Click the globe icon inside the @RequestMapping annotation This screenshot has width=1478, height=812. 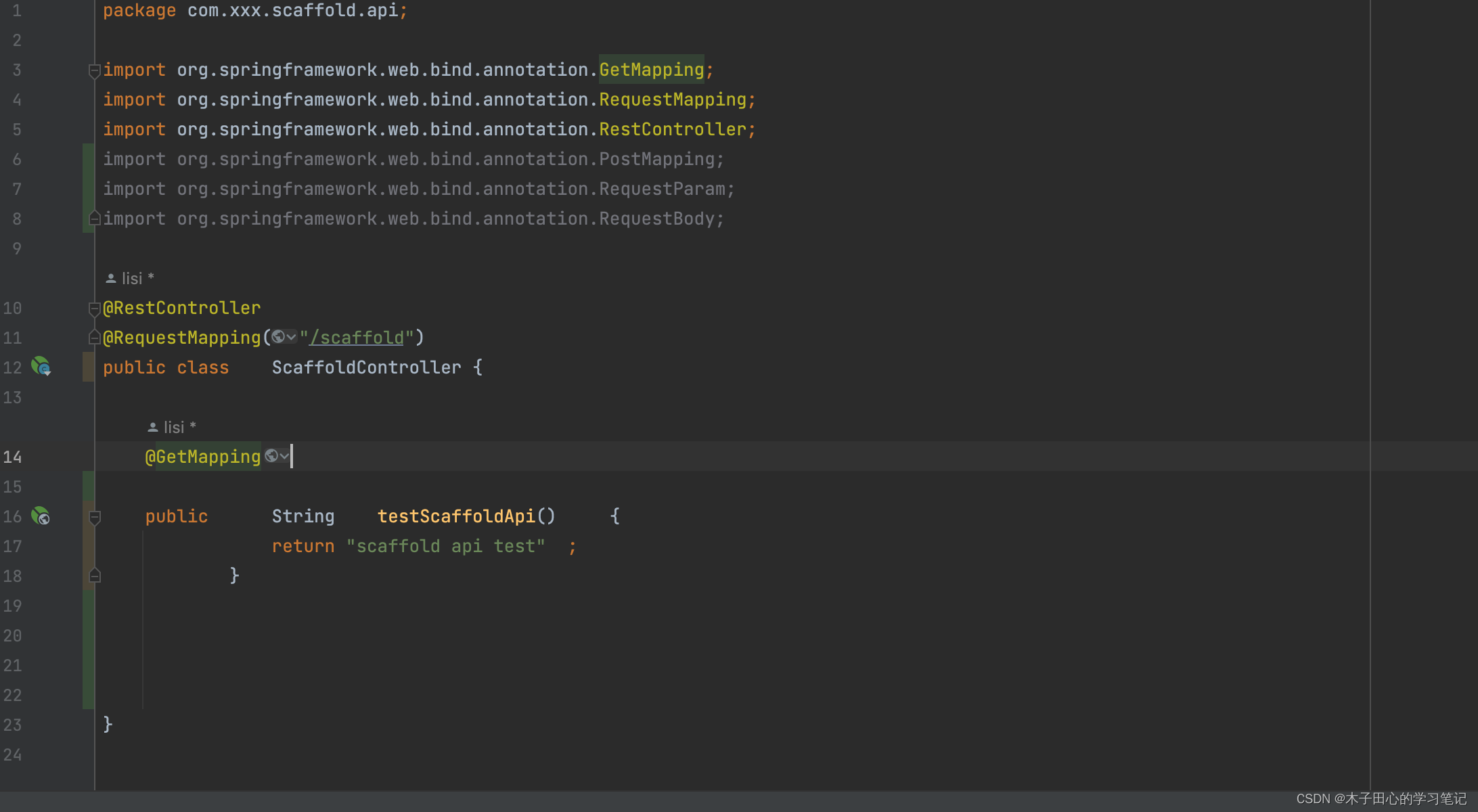[x=278, y=336]
